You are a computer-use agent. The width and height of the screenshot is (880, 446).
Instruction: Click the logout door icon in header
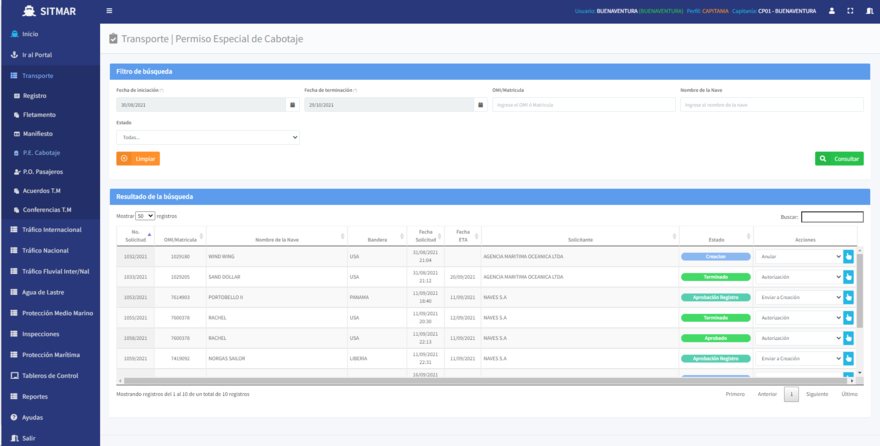867,11
